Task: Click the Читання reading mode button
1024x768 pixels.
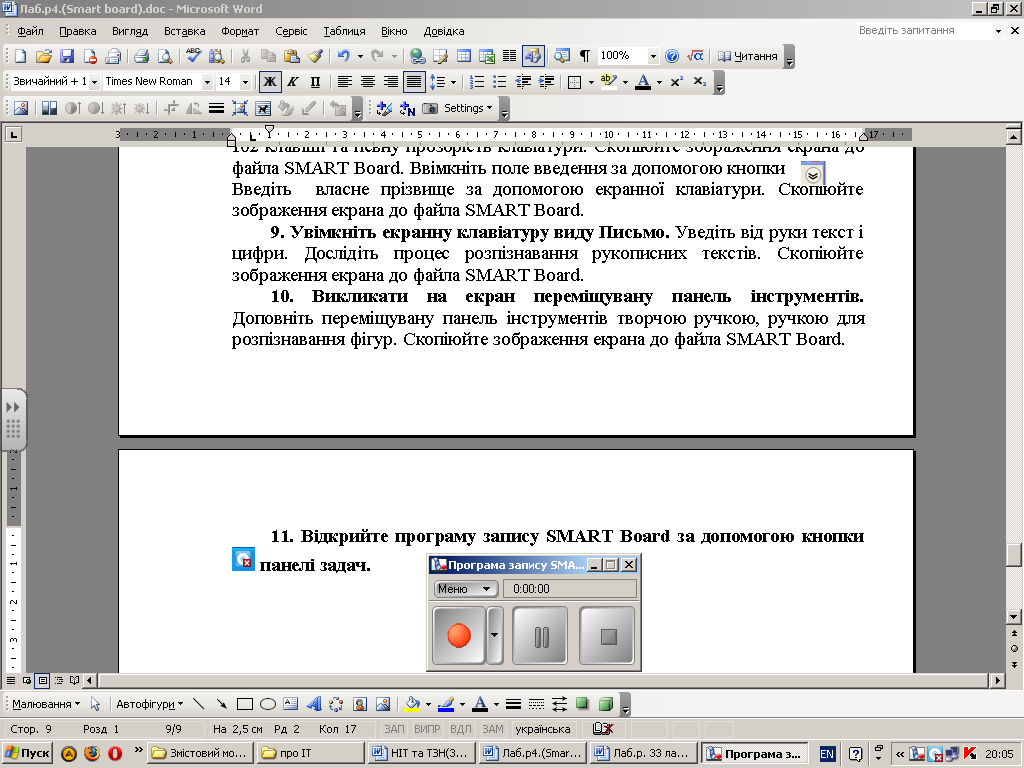Action: pos(748,56)
